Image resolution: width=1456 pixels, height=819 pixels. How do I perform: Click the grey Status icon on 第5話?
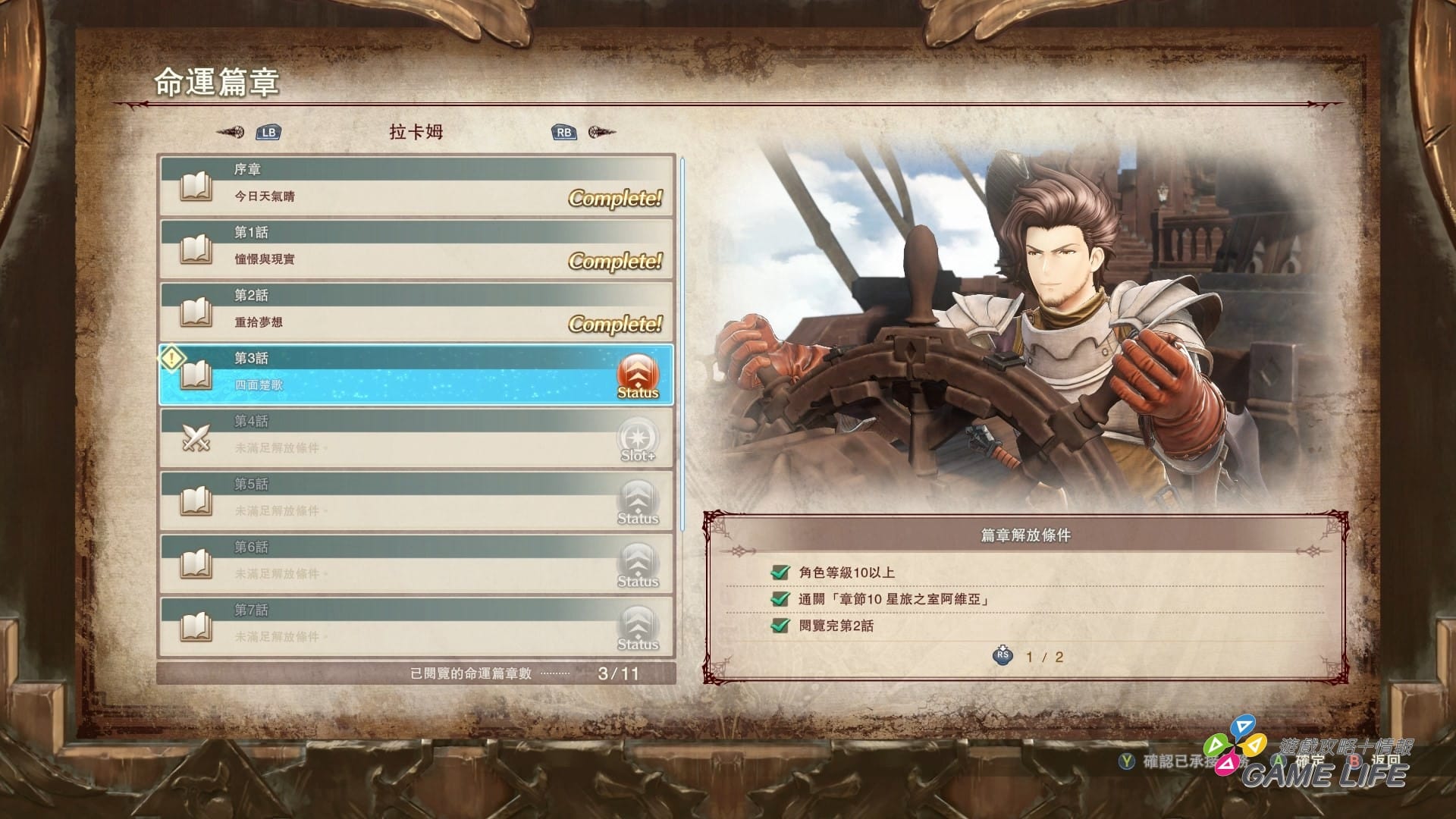coord(638,502)
